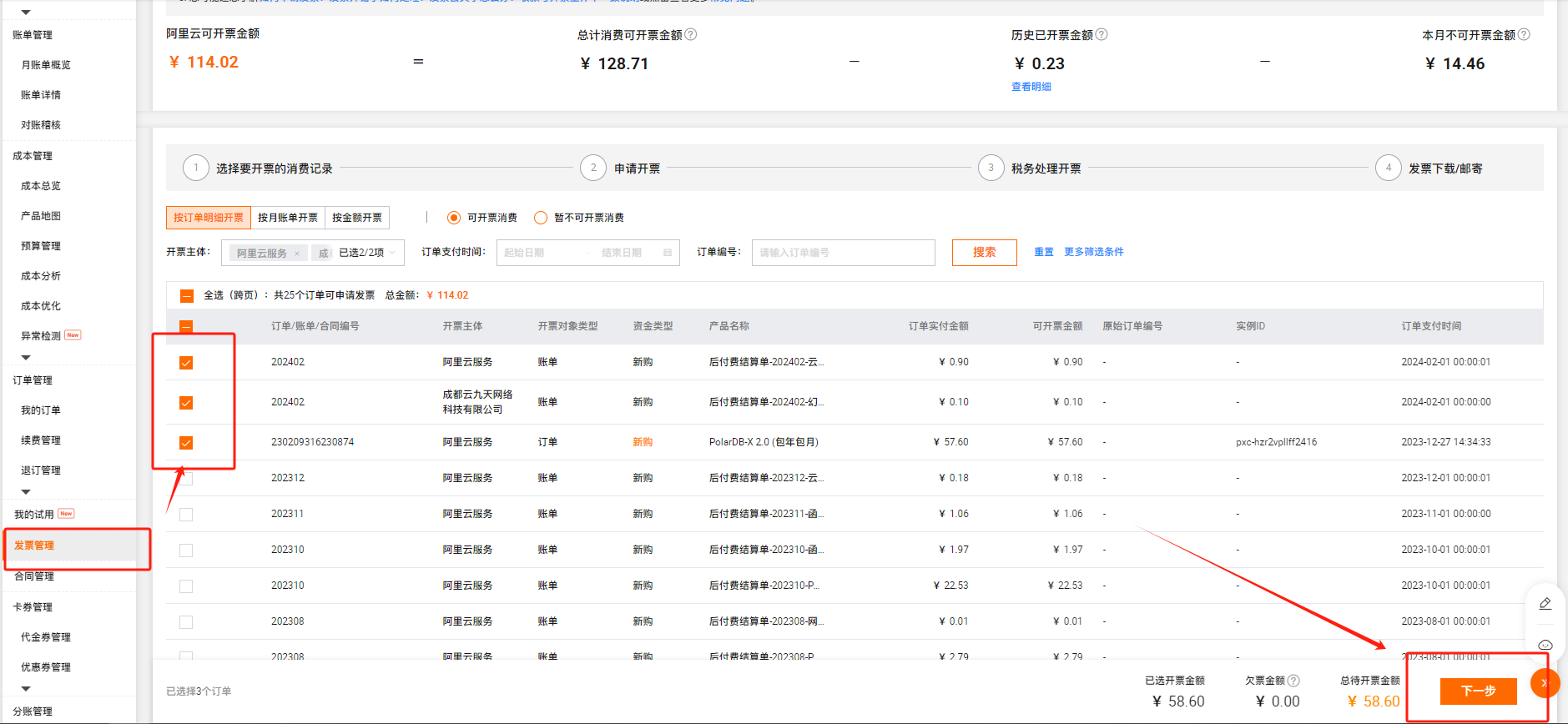The width and height of the screenshot is (1568, 724).
Task: Check the 202310 row with ¥1.97 checkbox
Action: (x=186, y=551)
